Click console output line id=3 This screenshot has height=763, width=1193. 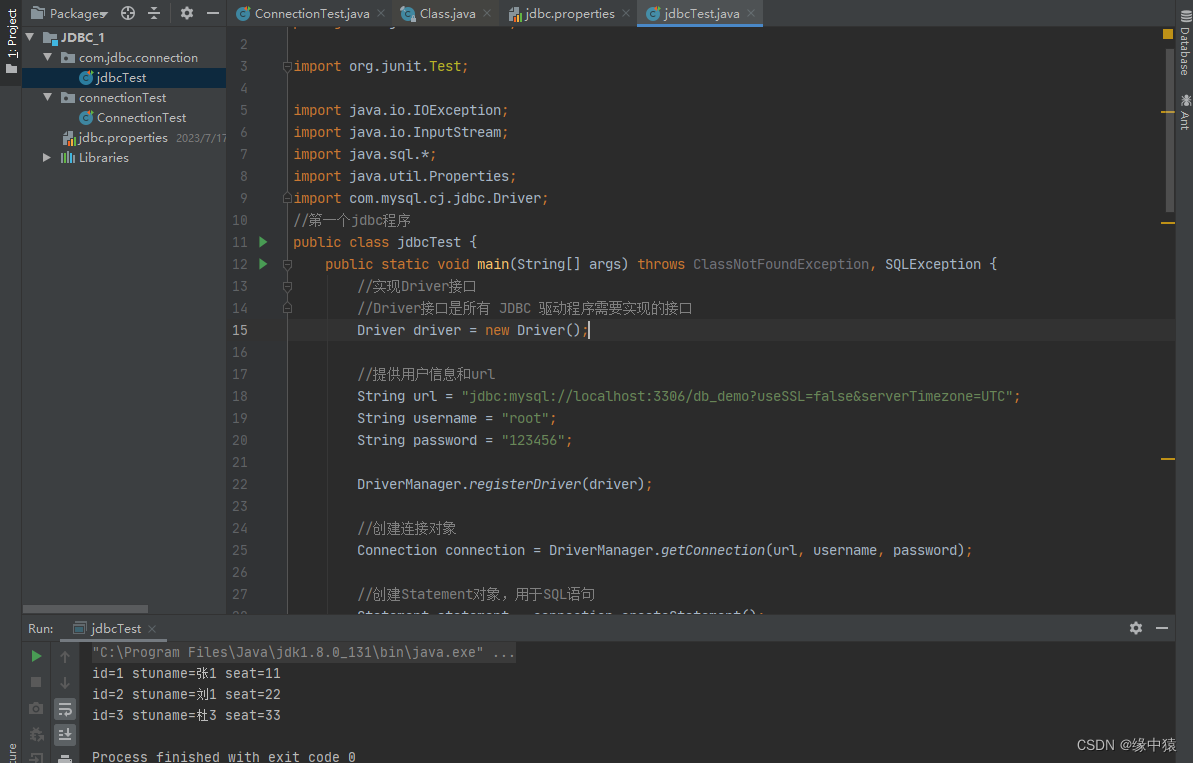[x=186, y=715]
